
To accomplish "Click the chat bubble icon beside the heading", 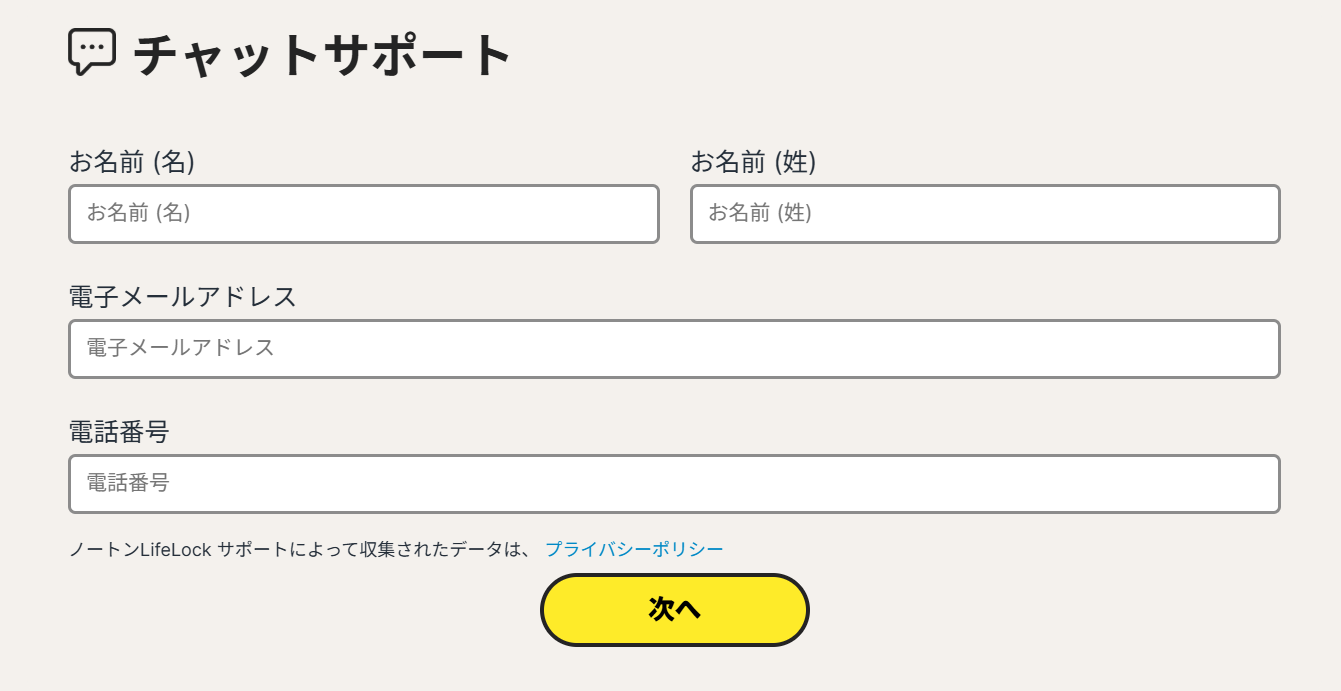I will [92, 52].
